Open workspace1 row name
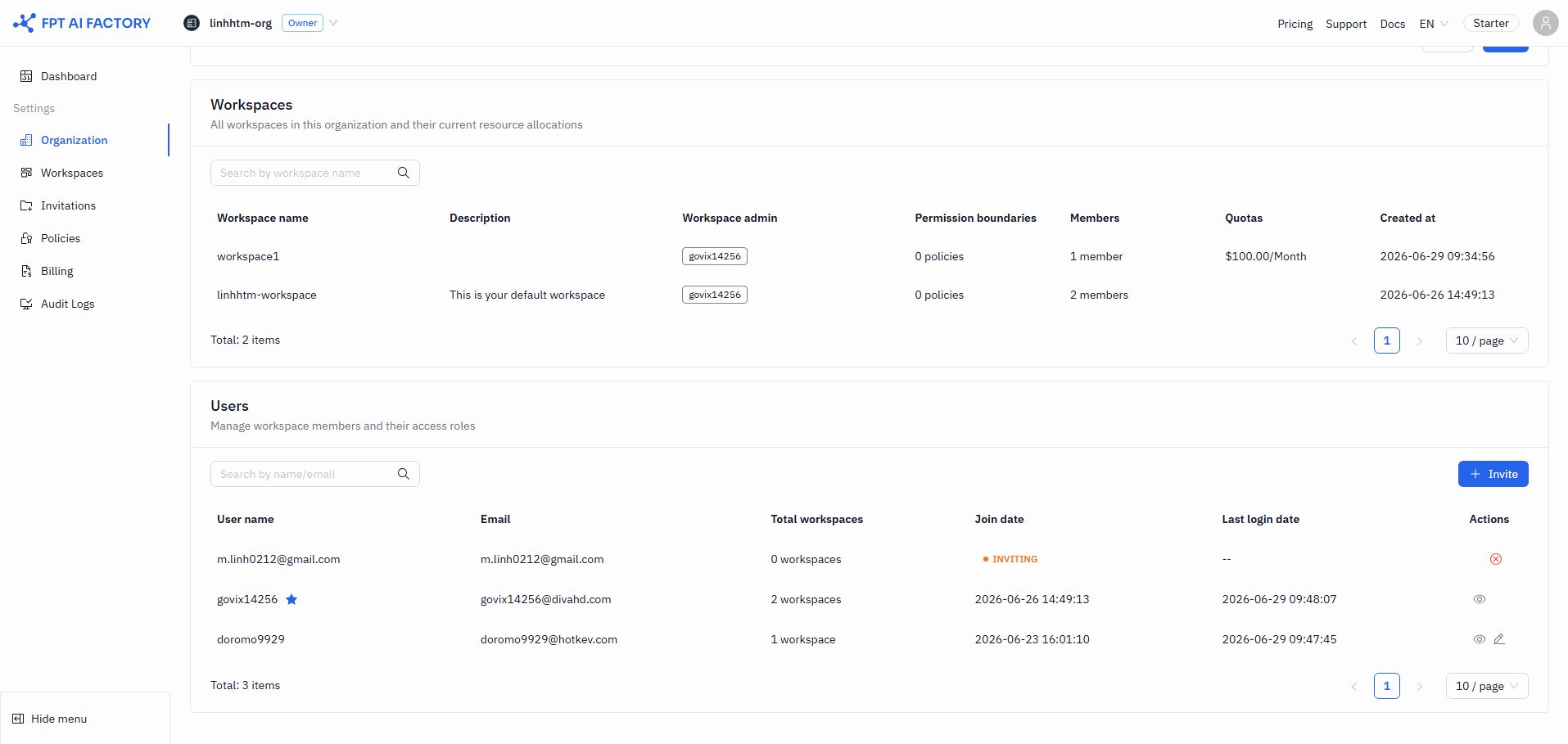The width and height of the screenshot is (1568, 744). pyautogui.click(x=248, y=256)
